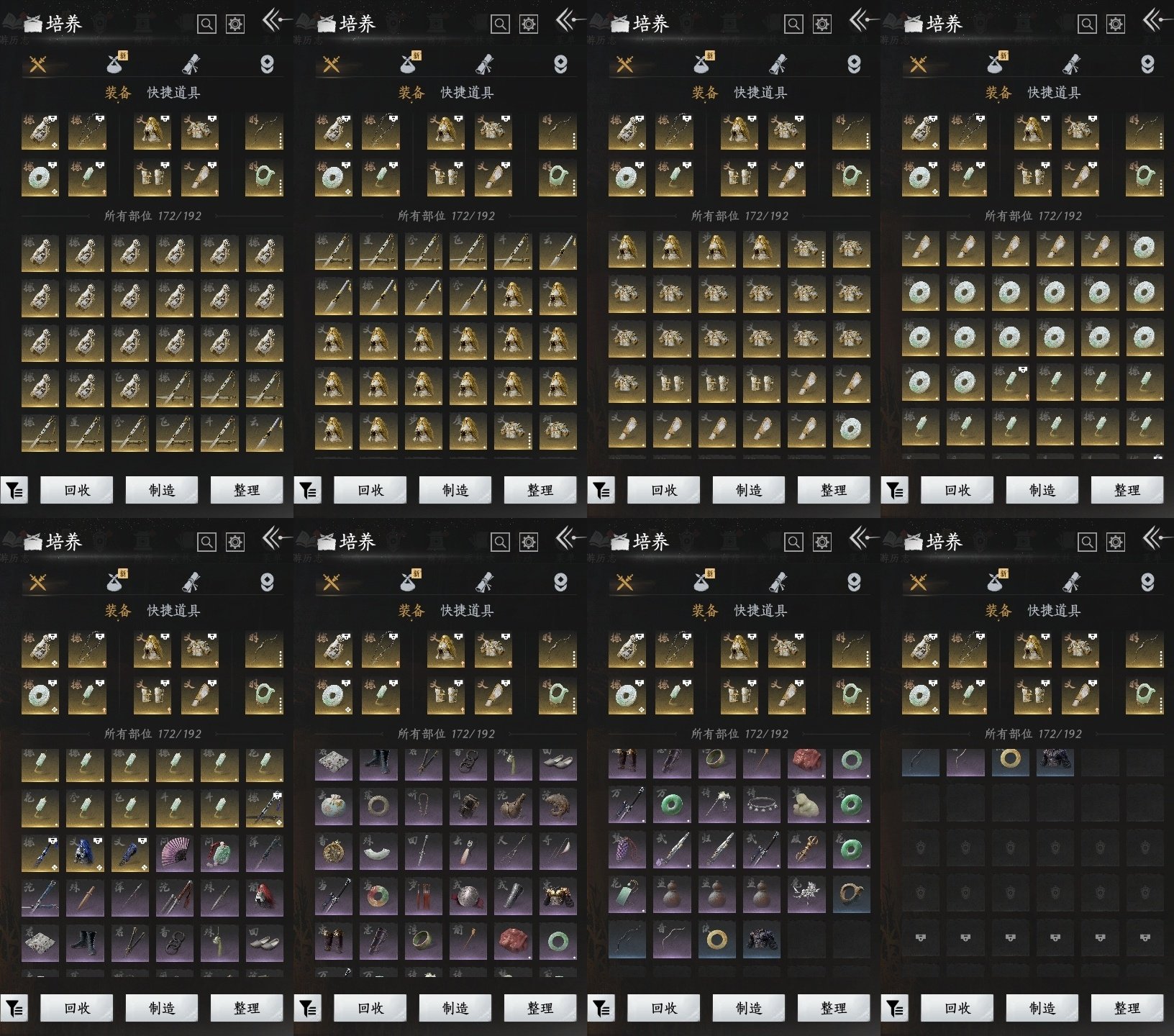Select the white jade crescent item
1174x1036 pixels.
[378, 852]
